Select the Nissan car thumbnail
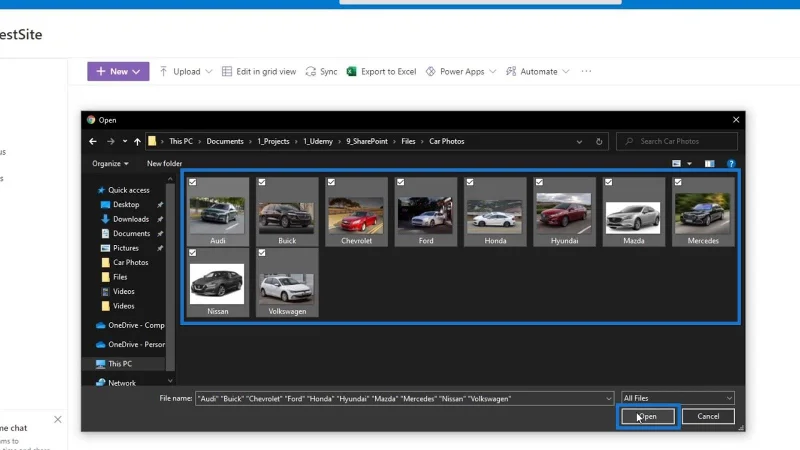Image resolution: width=800 pixels, height=450 pixels. pos(217,284)
